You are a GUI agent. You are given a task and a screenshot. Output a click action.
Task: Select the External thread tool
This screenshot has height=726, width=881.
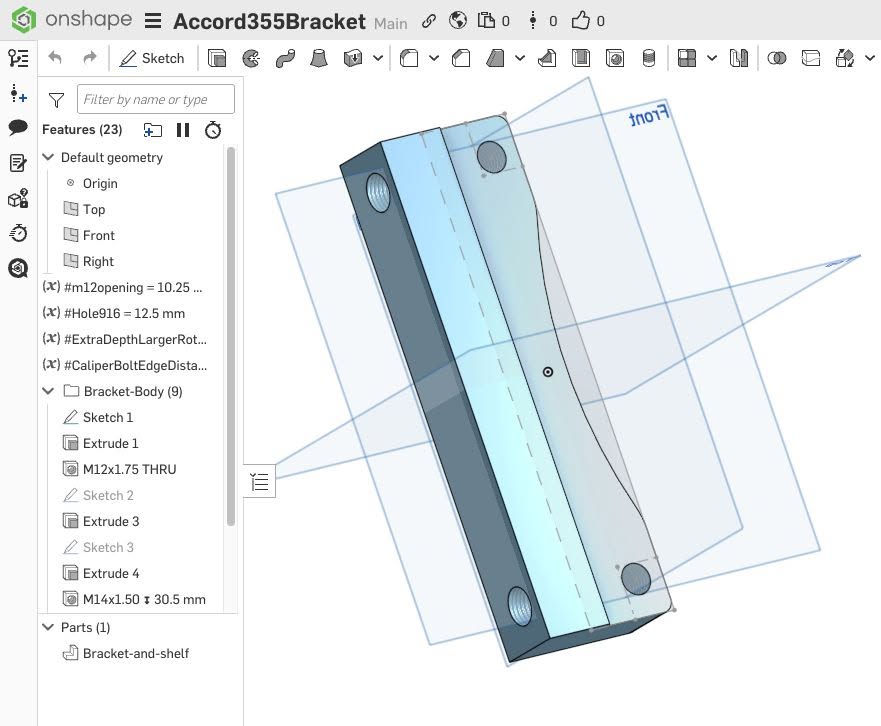648,58
